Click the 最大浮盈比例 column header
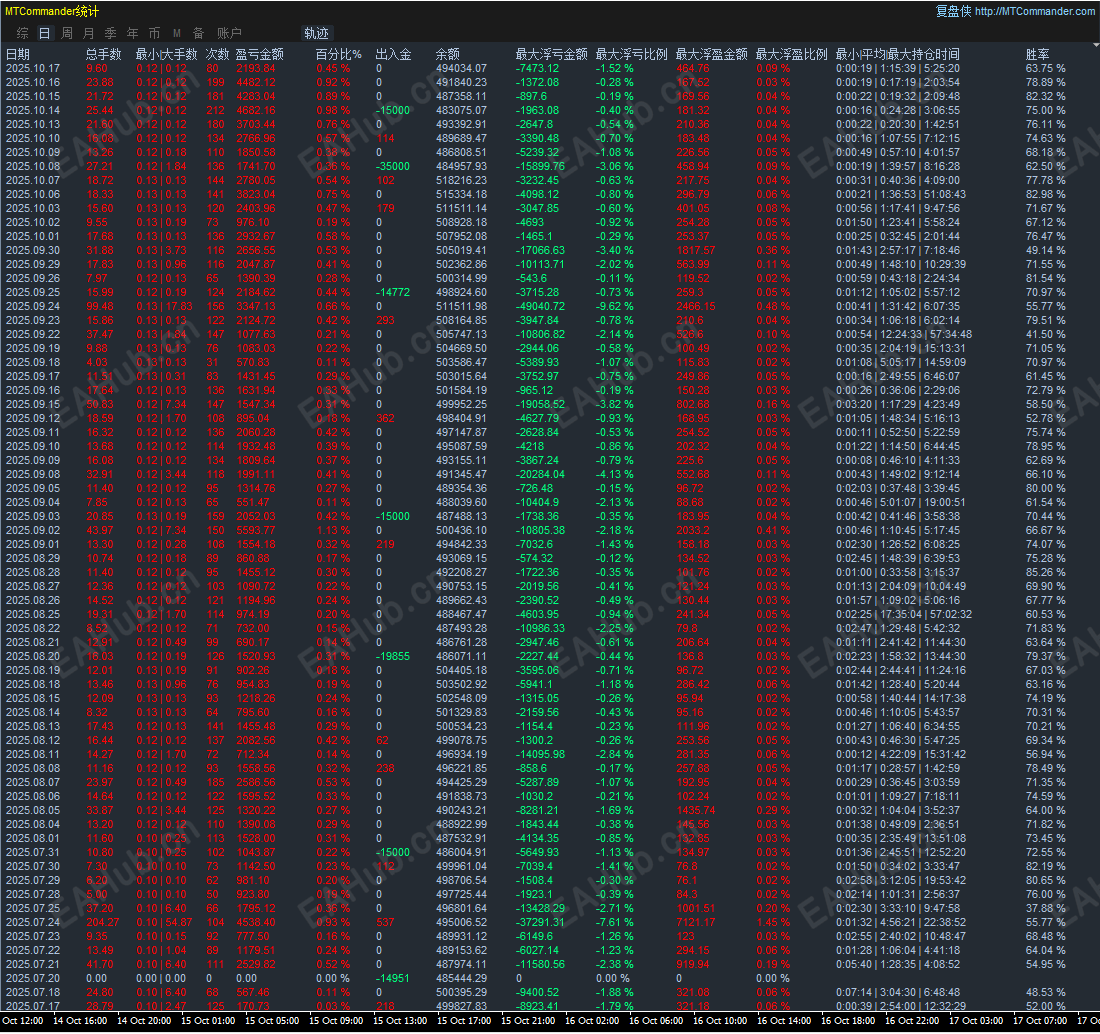The width and height of the screenshot is (1100, 1034). tap(791, 54)
